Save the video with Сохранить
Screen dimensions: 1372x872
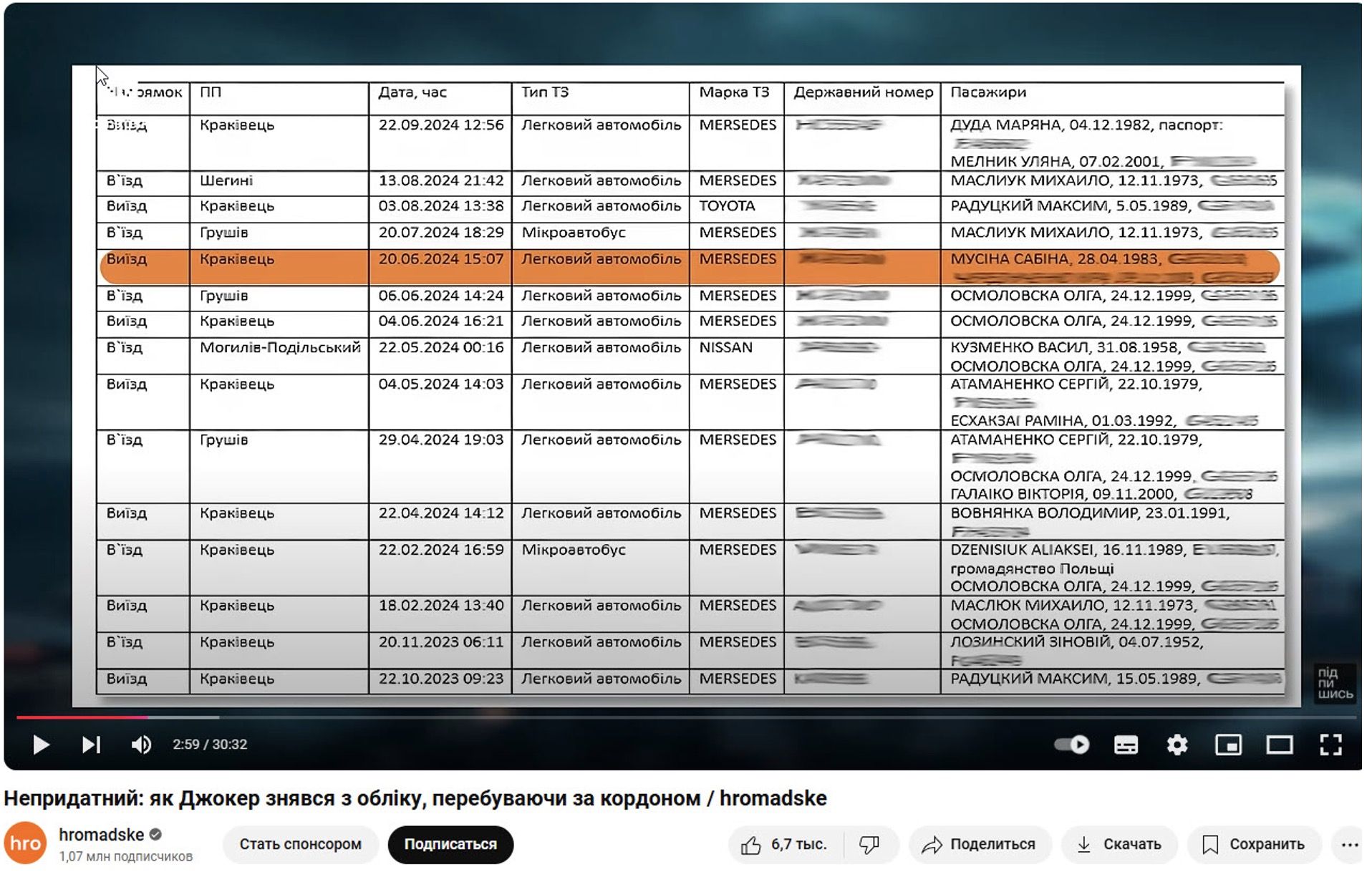tap(1254, 844)
